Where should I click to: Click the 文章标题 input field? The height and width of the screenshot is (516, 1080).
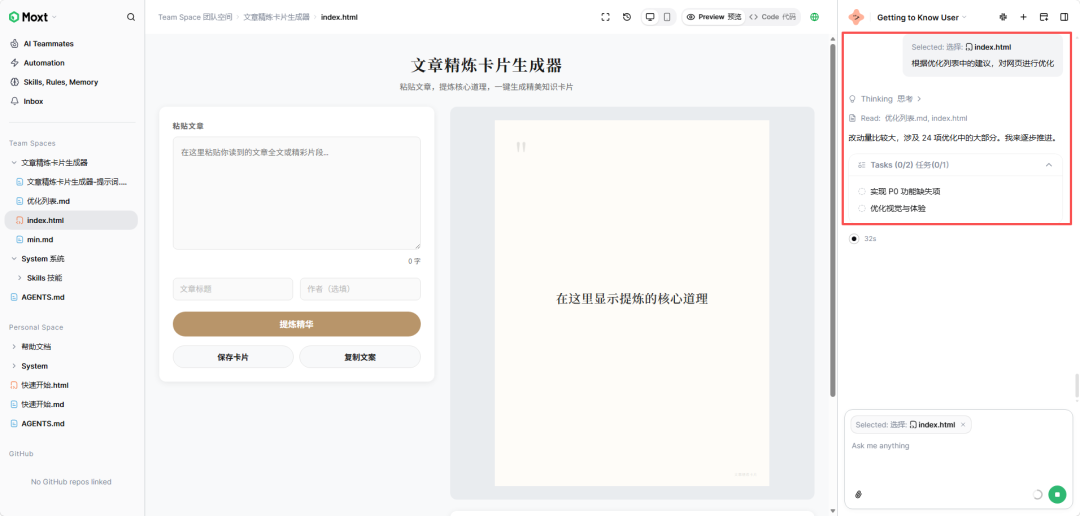click(x=233, y=289)
